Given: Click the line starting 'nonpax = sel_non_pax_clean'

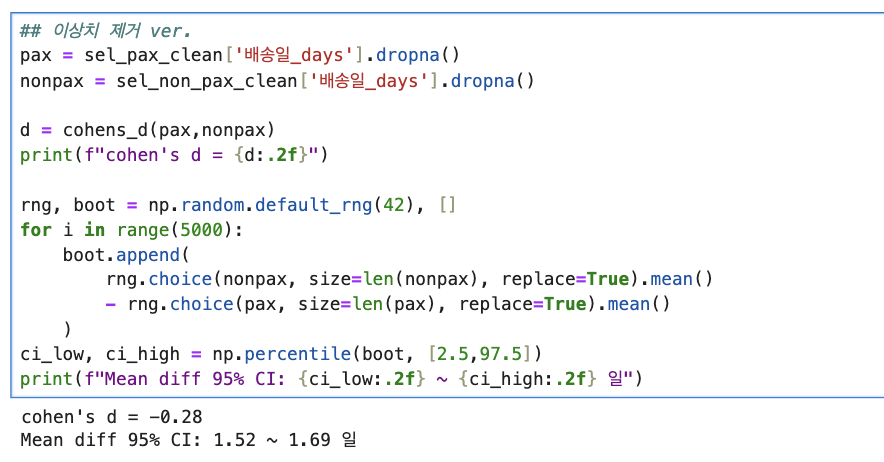Looking at the screenshot, I should click(277, 81).
